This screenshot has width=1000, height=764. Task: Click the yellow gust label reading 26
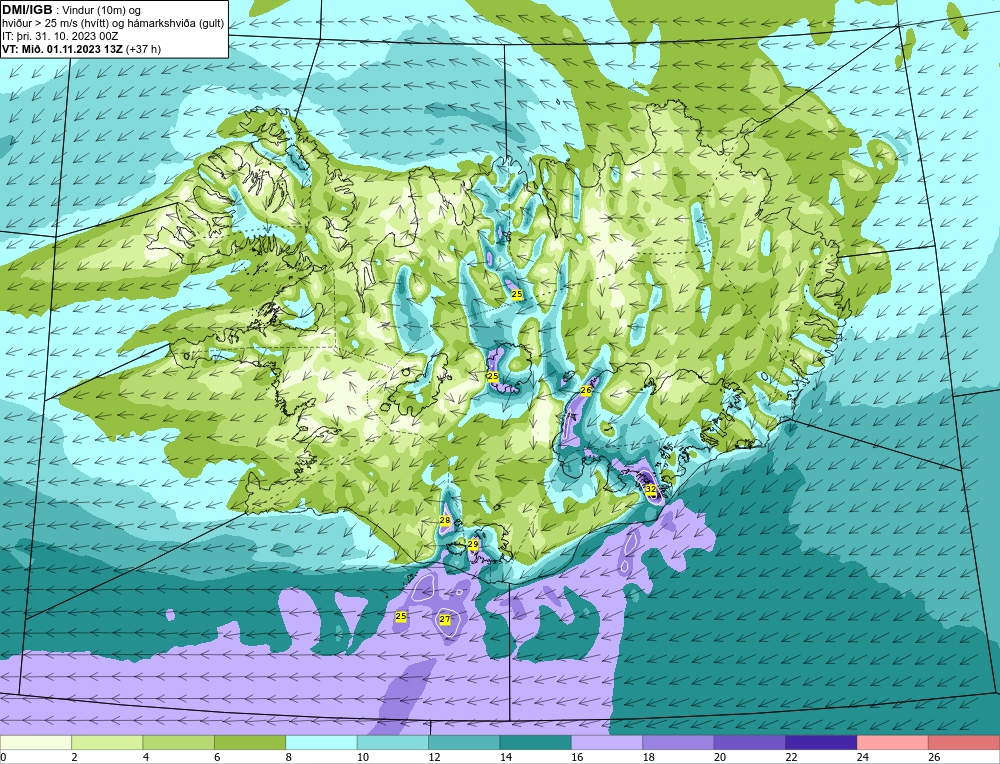[x=586, y=390]
